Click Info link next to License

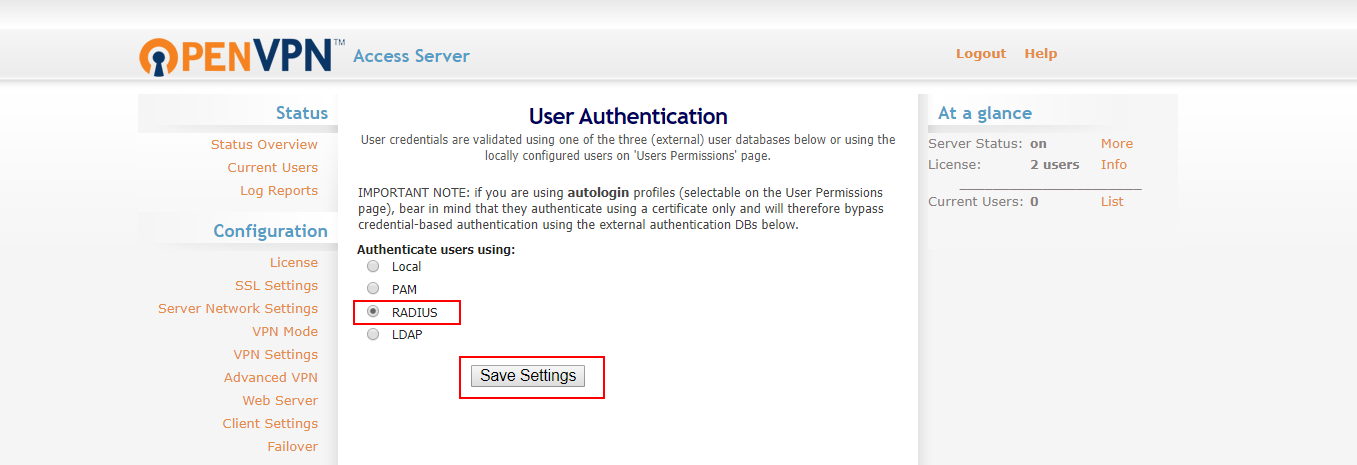[x=1114, y=165]
